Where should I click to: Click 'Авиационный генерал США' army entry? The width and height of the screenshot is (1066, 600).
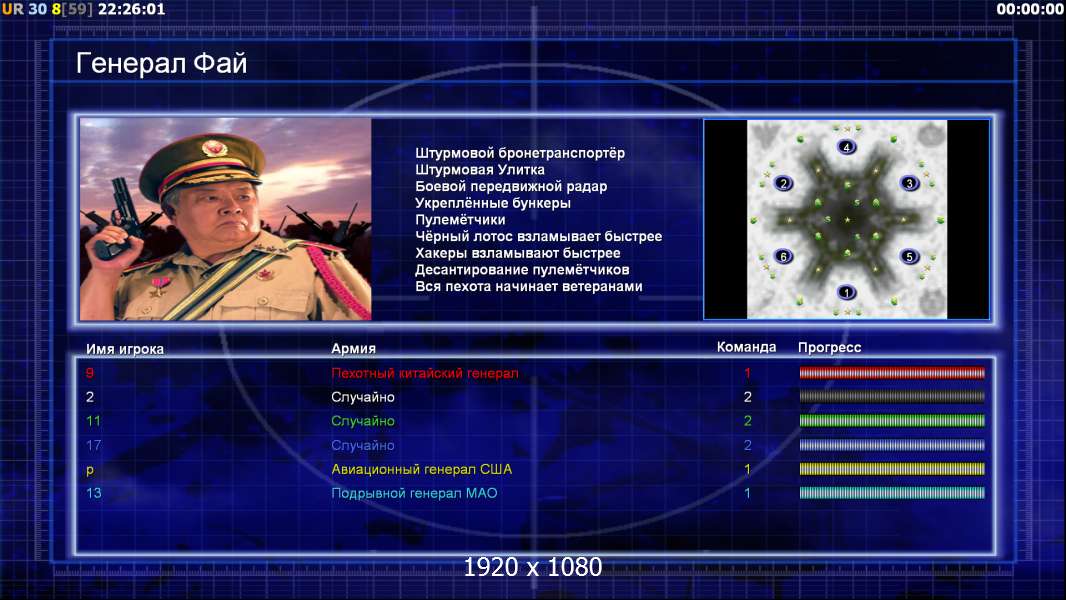[x=422, y=470]
